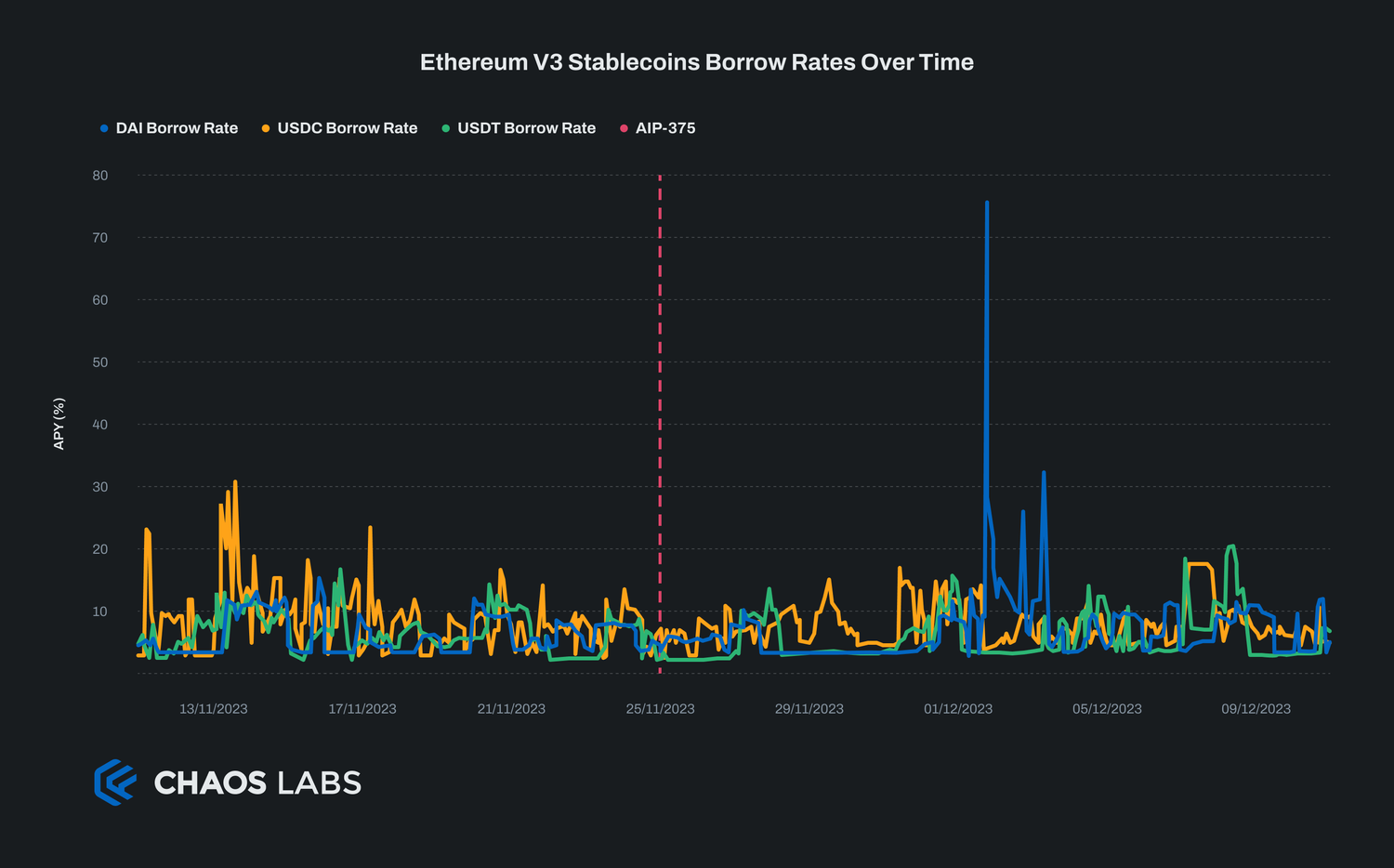The width and height of the screenshot is (1394, 868).
Task: Click the CHAOS LABS wordmark text
Action: (x=257, y=783)
